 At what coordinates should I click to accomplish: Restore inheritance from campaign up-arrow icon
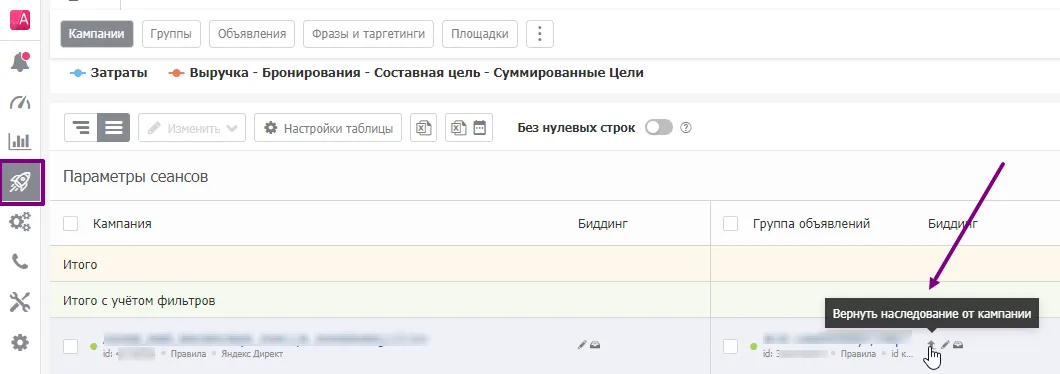pyautogui.click(x=931, y=345)
